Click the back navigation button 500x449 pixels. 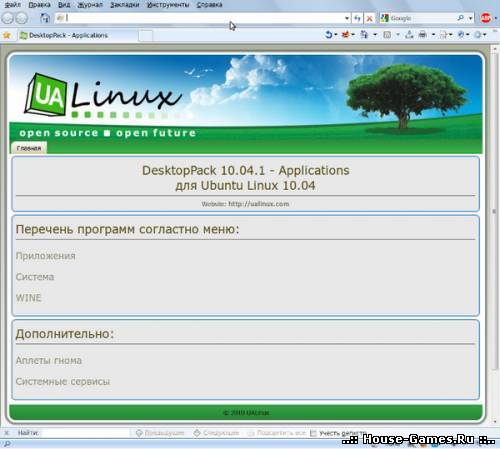point(7,18)
